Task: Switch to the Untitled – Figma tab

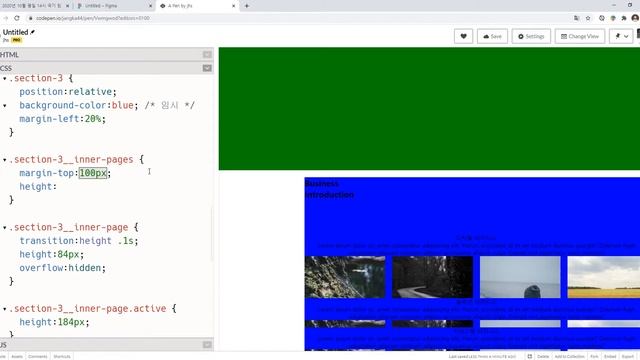Action: coord(114,6)
